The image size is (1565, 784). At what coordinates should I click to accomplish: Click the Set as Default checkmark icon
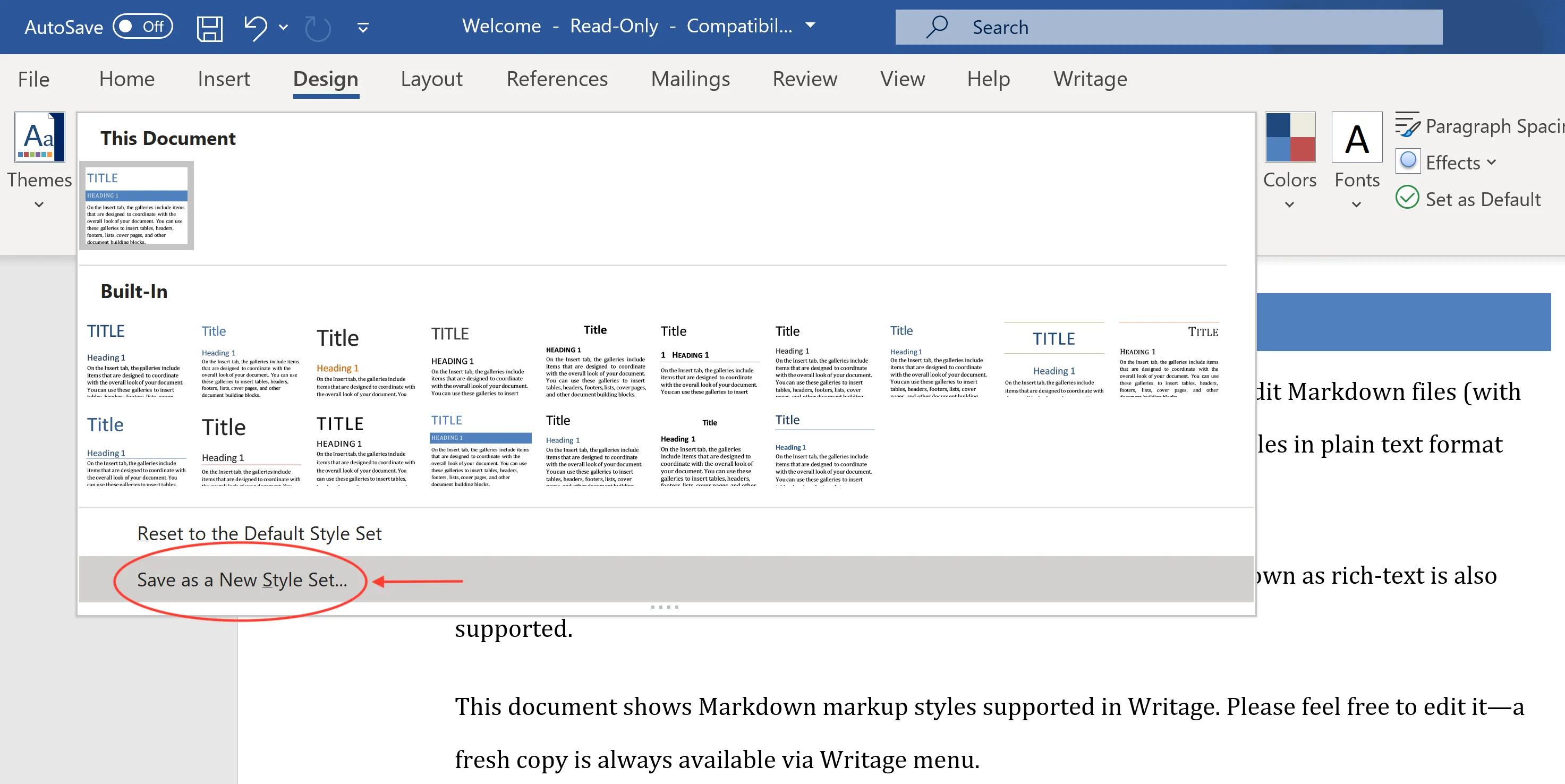[x=1408, y=198]
